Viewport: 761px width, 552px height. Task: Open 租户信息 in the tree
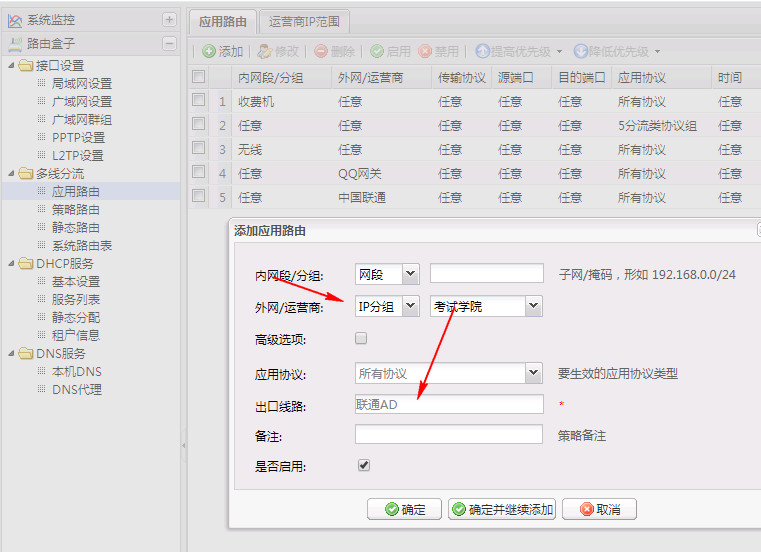point(76,335)
